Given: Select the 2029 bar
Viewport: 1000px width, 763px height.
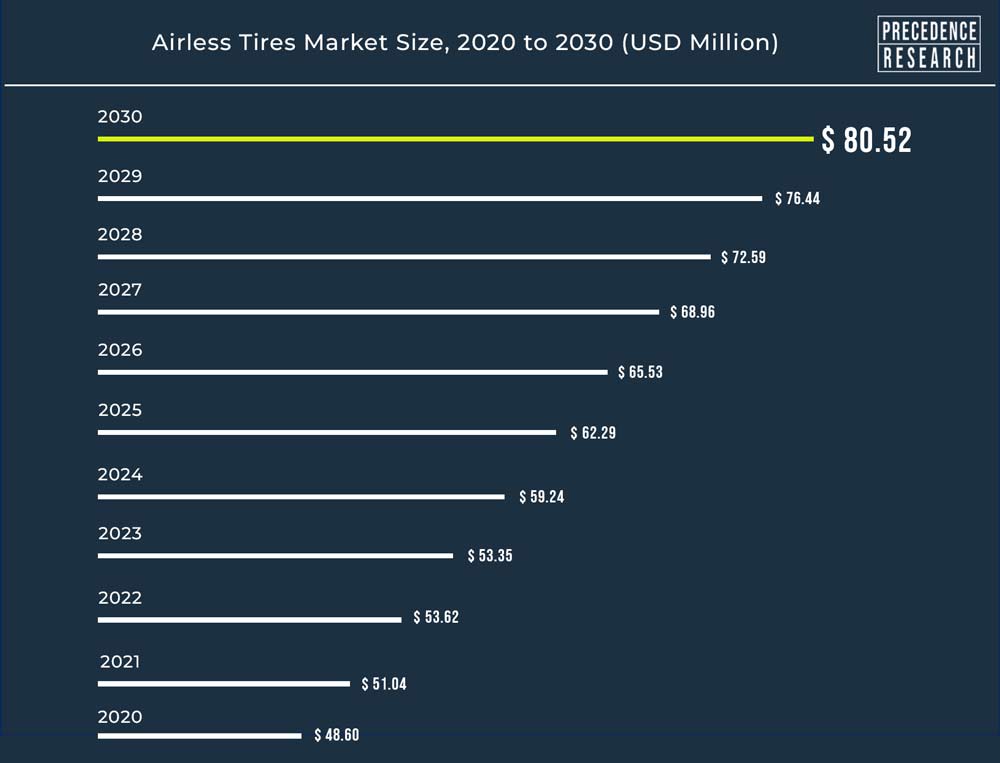Looking at the screenshot, I should [x=430, y=198].
